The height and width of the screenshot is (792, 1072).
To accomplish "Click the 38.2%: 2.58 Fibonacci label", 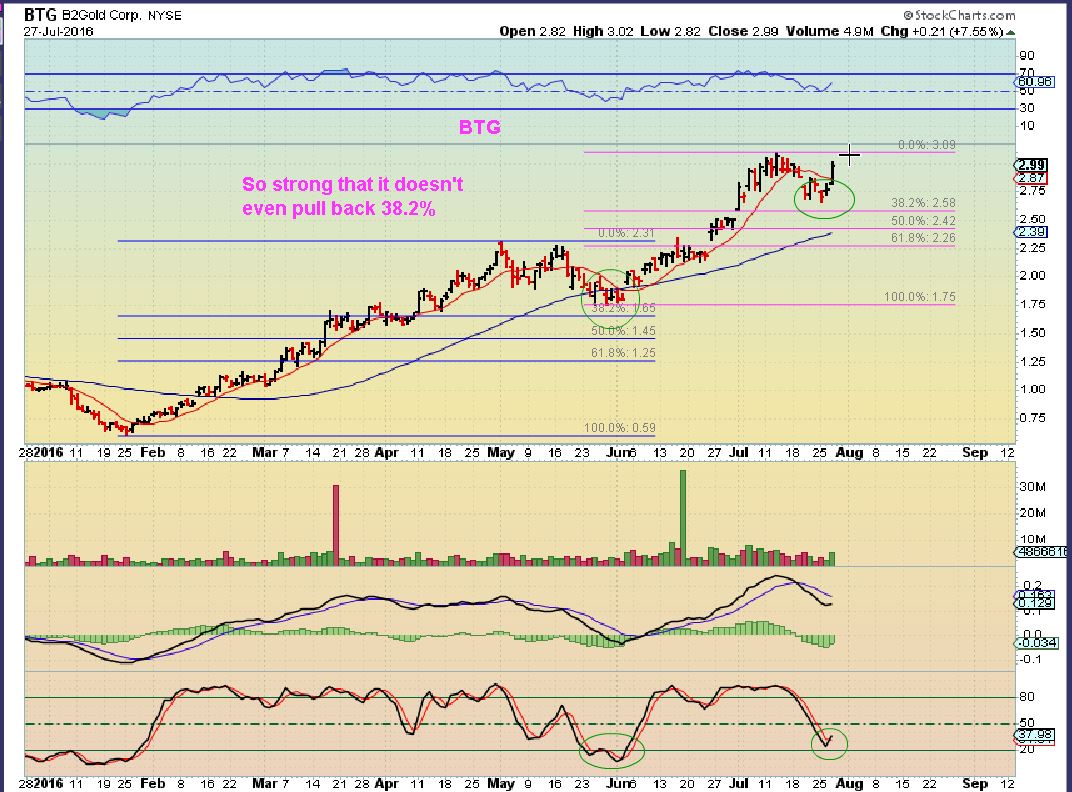I will tap(923, 203).
